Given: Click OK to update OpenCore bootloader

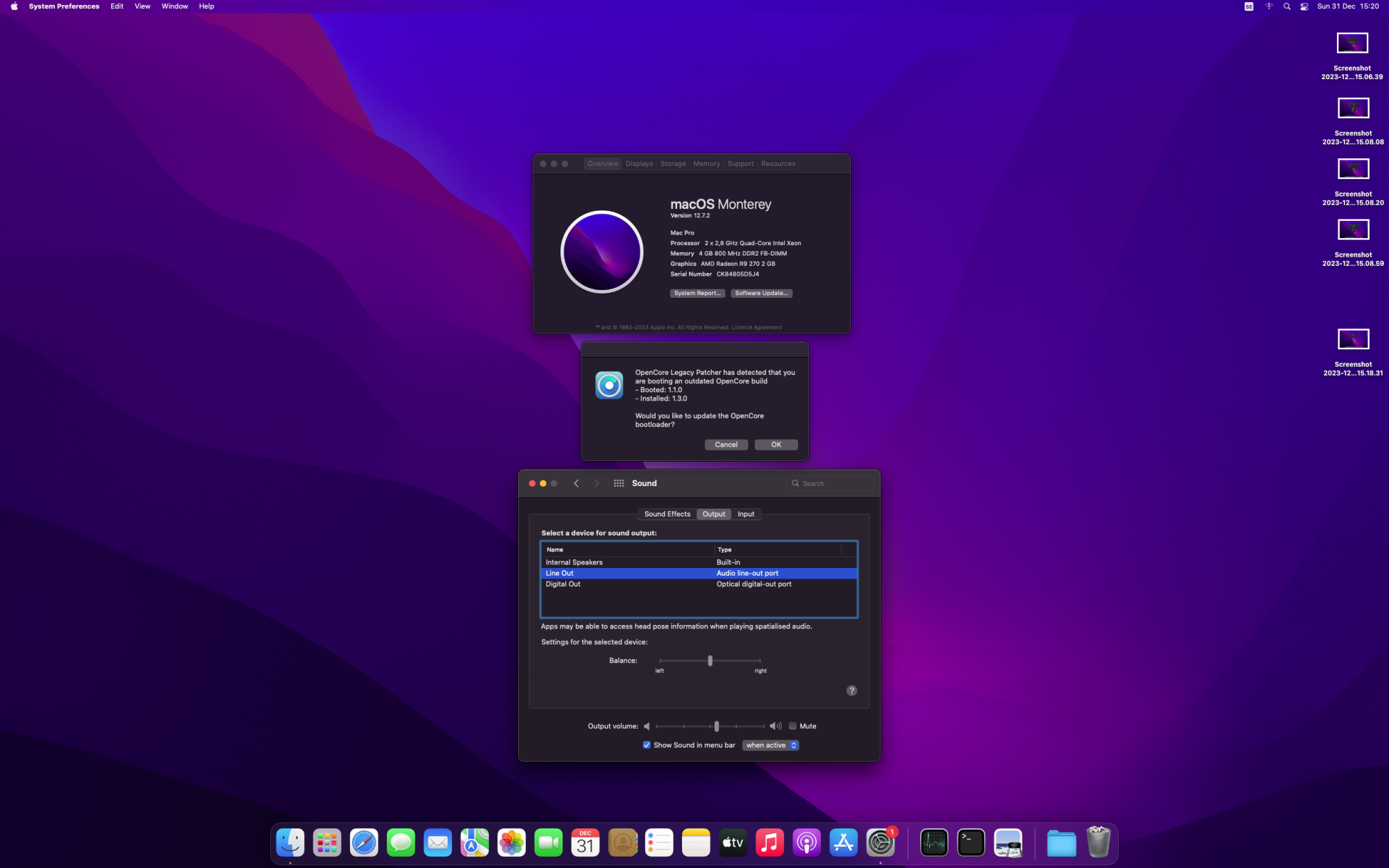Looking at the screenshot, I should pyautogui.click(x=776, y=444).
